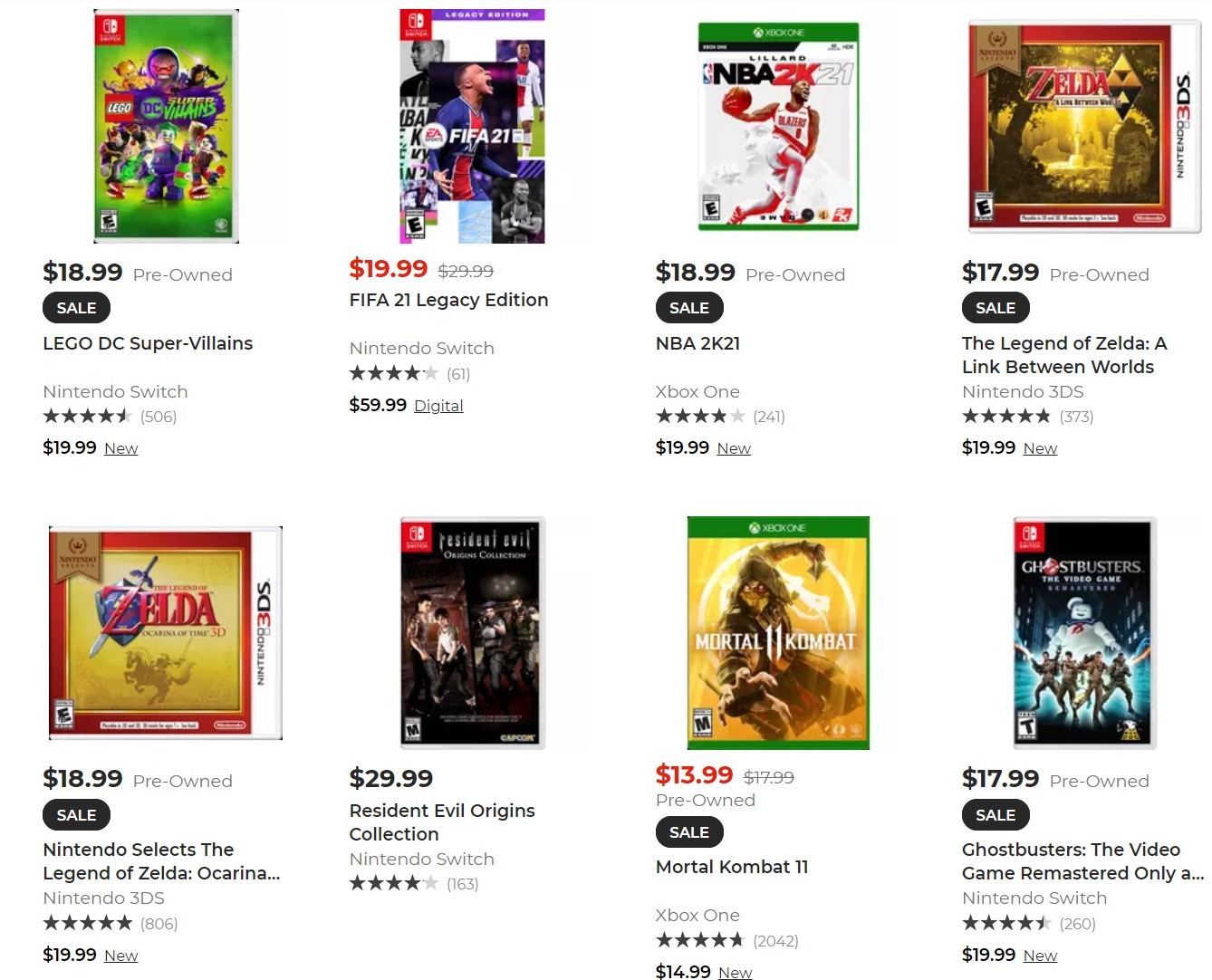1212x980 pixels.
Task: Open Resident Evil Origins Collection title link
Action: point(442,822)
